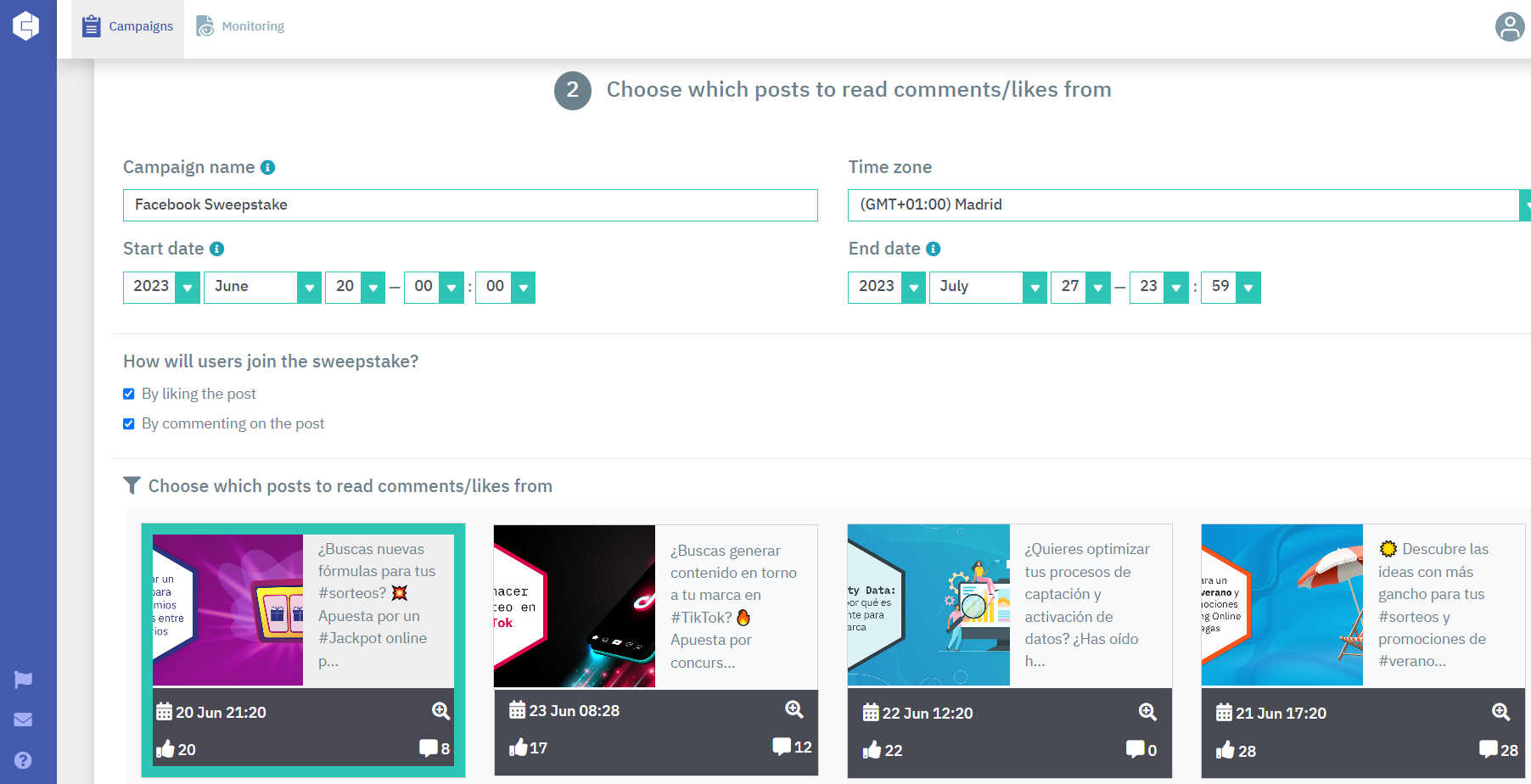Click the info icon next to 'Start date'
Image resolution: width=1531 pixels, height=784 pixels.
(217, 249)
